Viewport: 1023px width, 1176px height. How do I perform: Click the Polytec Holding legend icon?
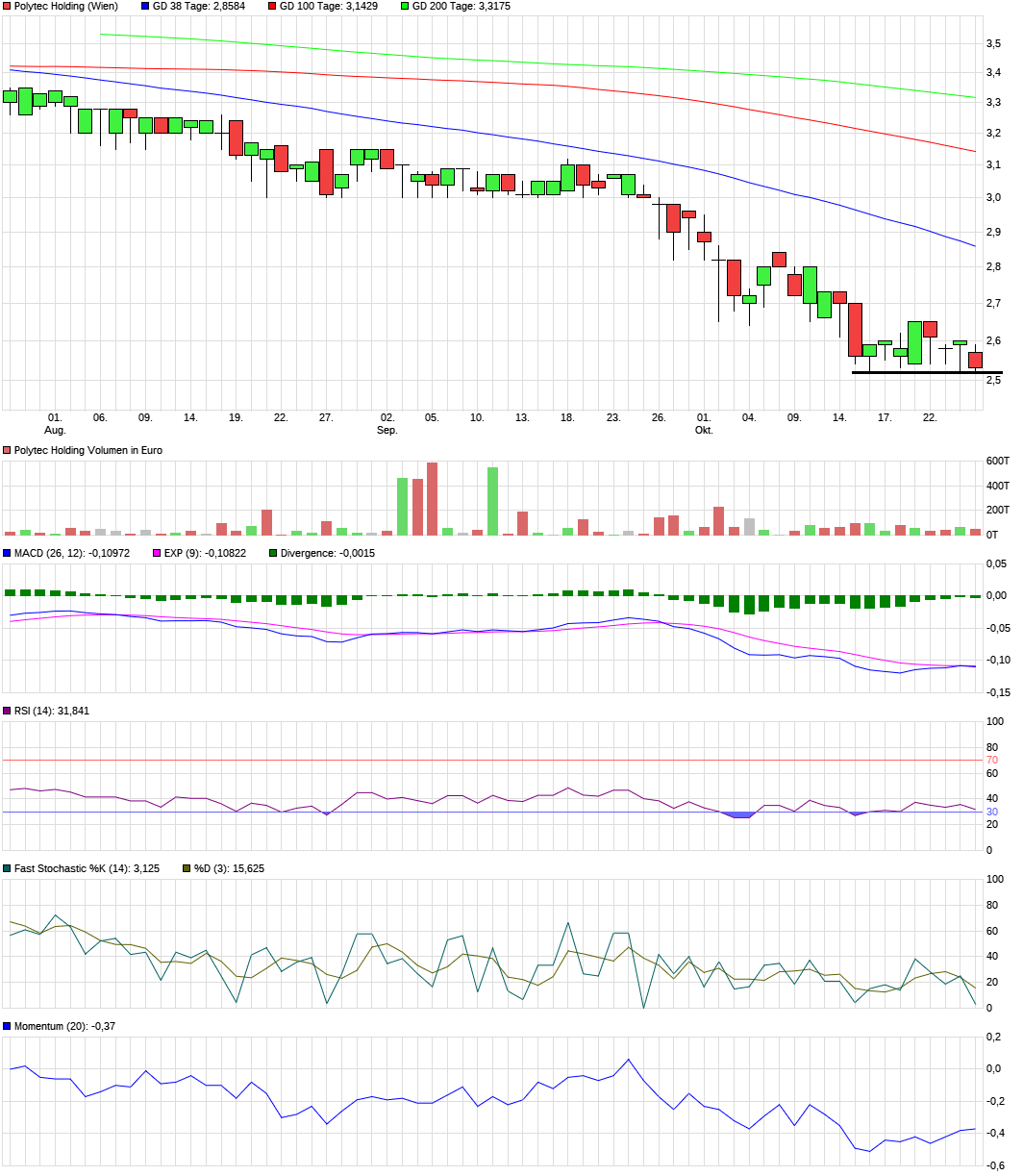click(x=7, y=6)
